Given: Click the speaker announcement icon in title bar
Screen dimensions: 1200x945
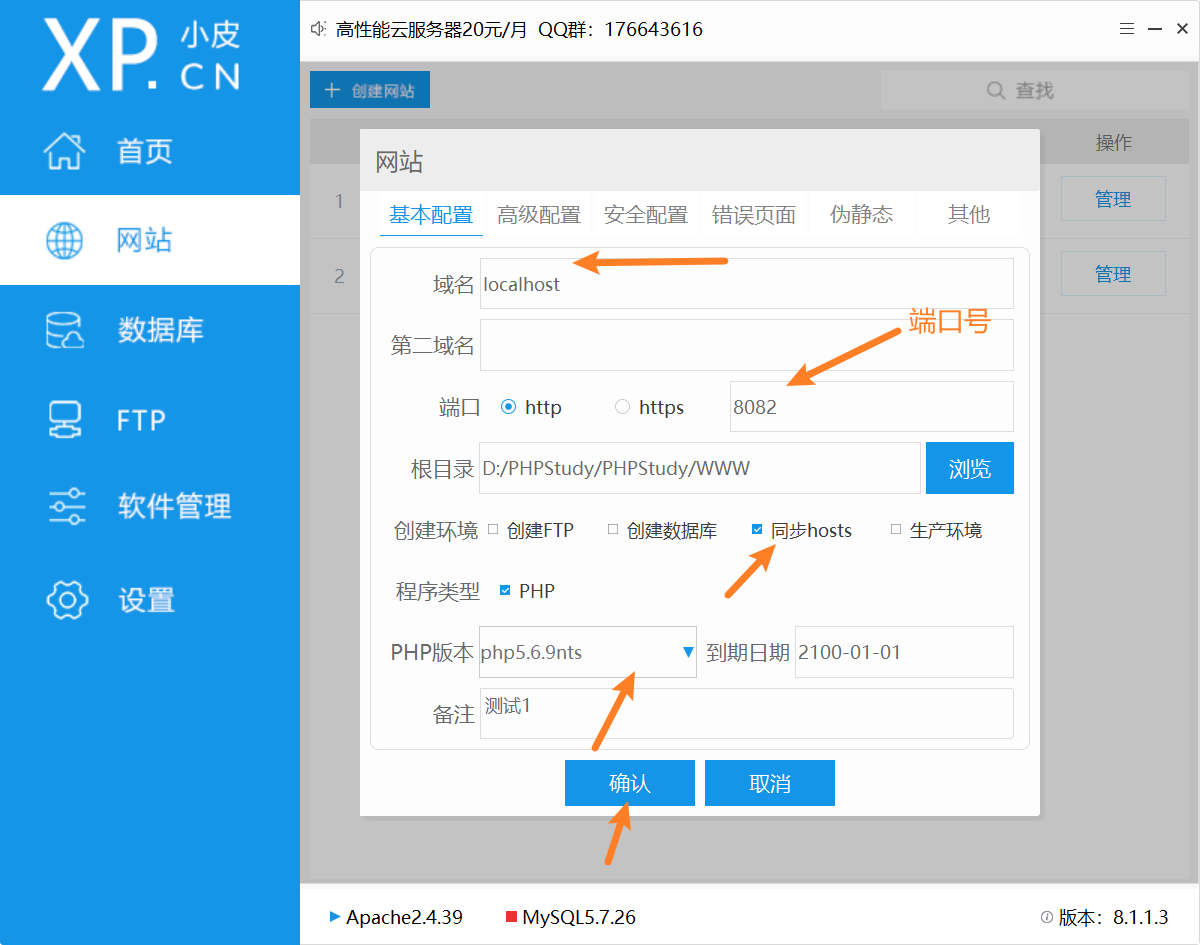Looking at the screenshot, I should [319, 29].
